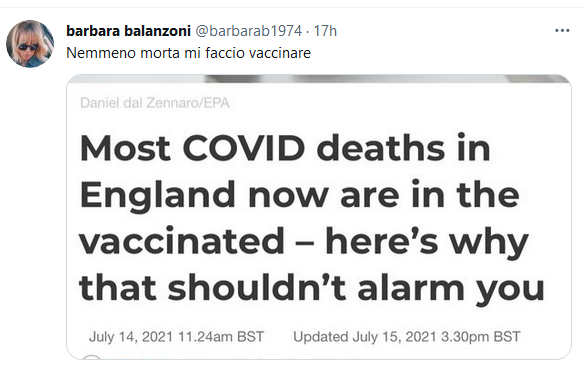The height and width of the screenshot is (372, 584).
Task: Click the headline line Most COVID deaths in
Action: click(x=285, y=148)
